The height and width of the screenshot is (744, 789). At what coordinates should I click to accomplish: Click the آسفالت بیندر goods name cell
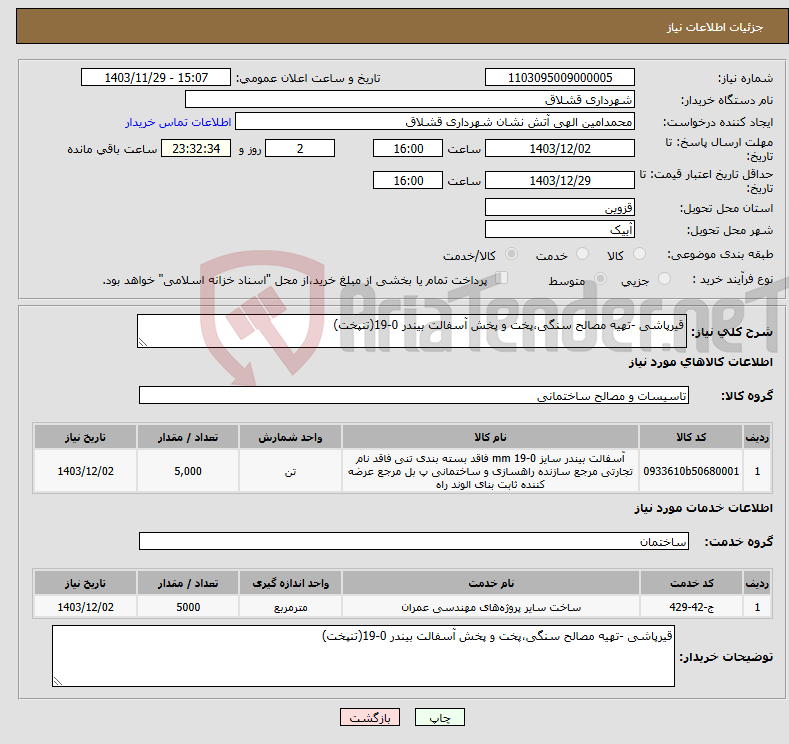tap(490, 471)
